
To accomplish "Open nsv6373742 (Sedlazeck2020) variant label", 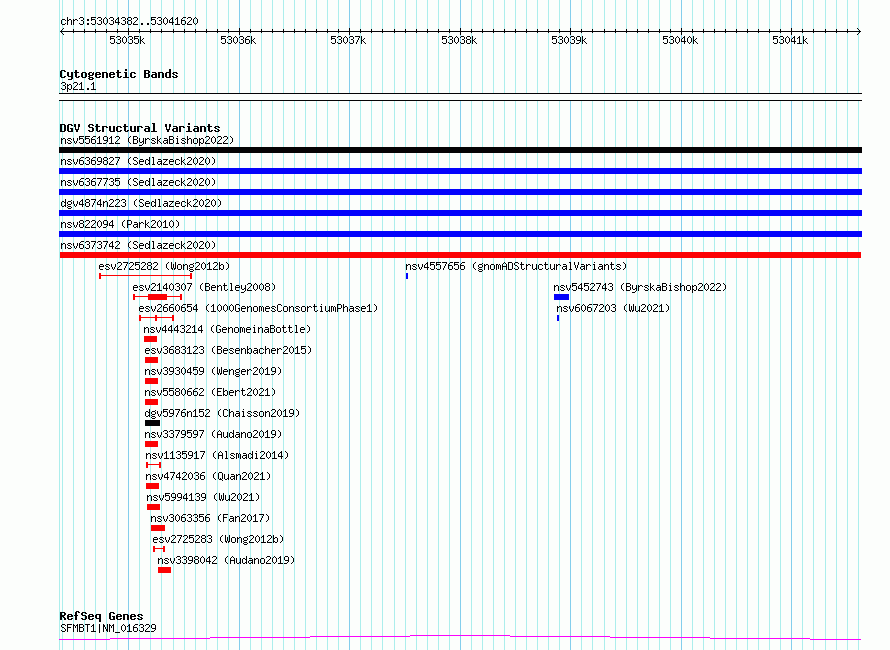I will point(138,245).
